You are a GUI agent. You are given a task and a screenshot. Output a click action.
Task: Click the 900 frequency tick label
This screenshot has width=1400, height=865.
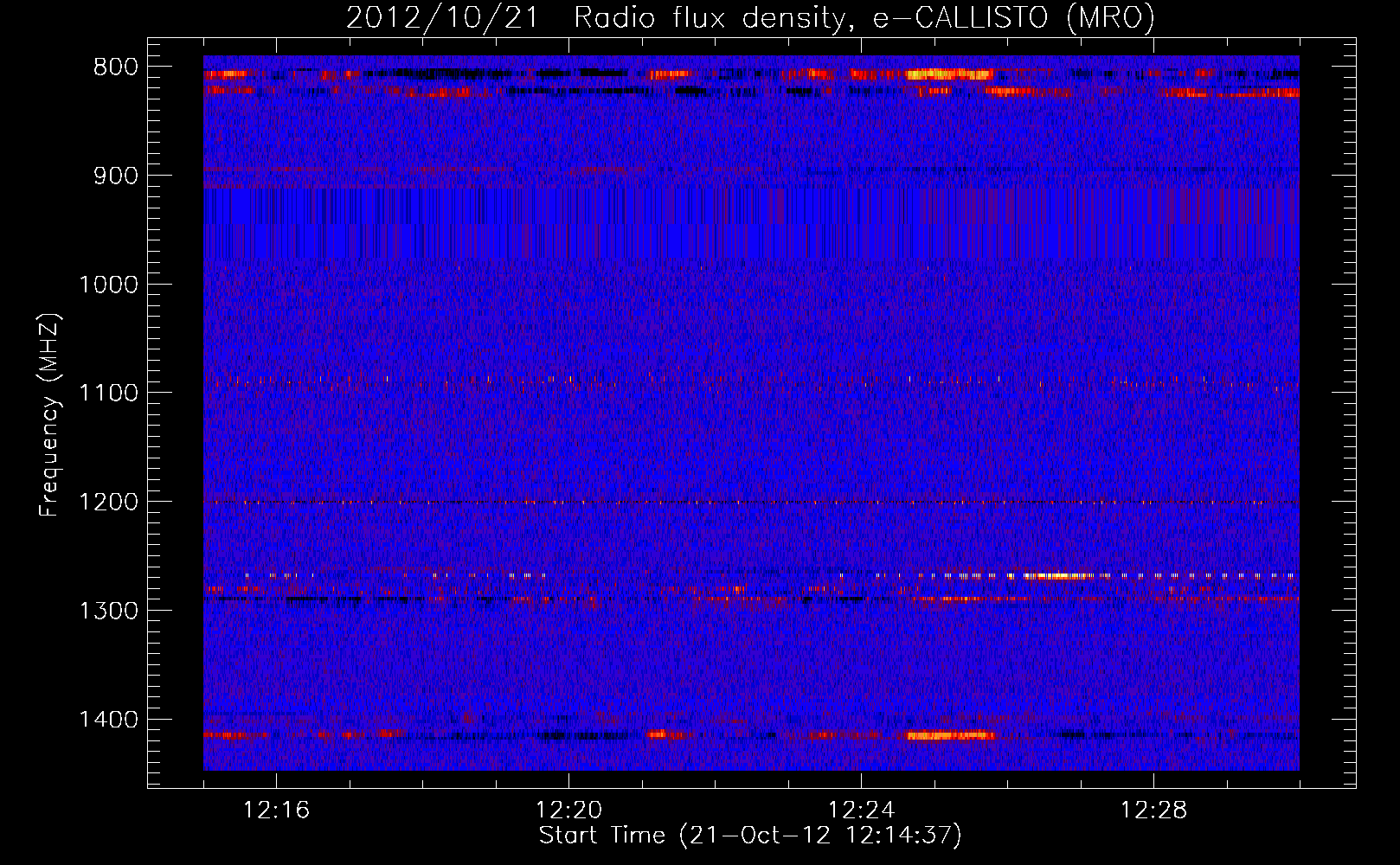point(115,176)
